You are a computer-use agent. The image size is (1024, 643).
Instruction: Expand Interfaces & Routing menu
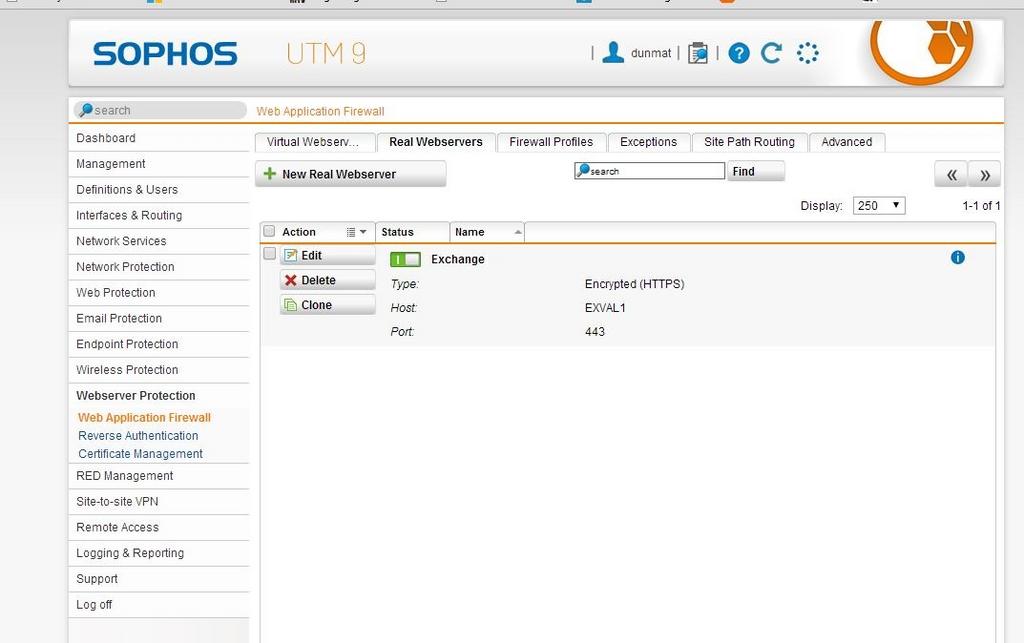[x=159, y=215]
